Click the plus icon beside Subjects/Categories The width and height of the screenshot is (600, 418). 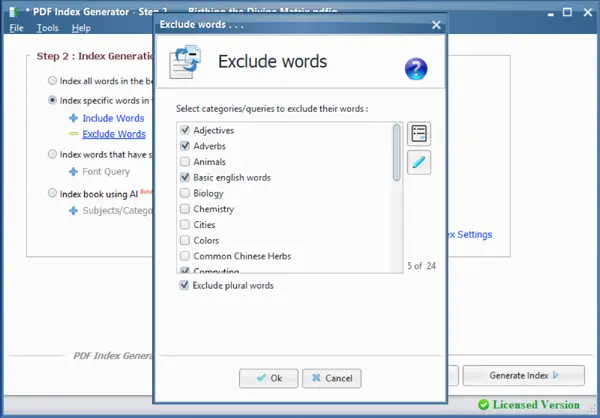(x=73, y=211)
